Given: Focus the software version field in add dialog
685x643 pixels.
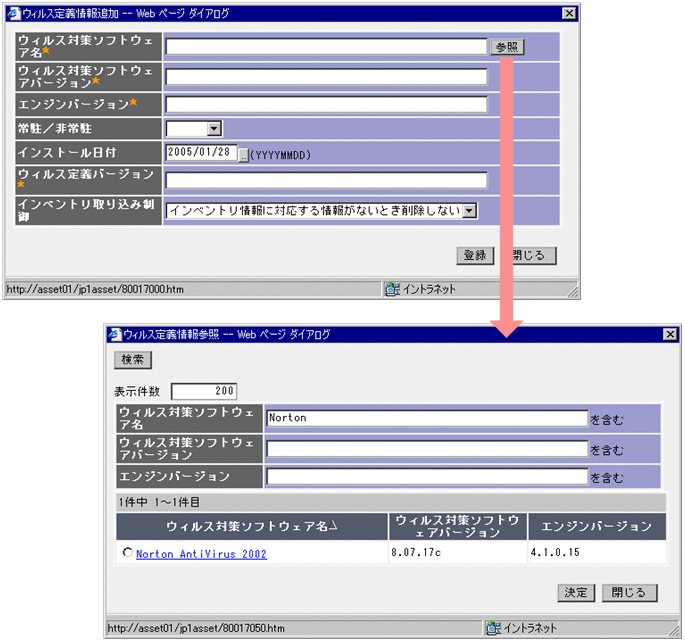Looking at the screenshot, I should click(x=326, y=77).
